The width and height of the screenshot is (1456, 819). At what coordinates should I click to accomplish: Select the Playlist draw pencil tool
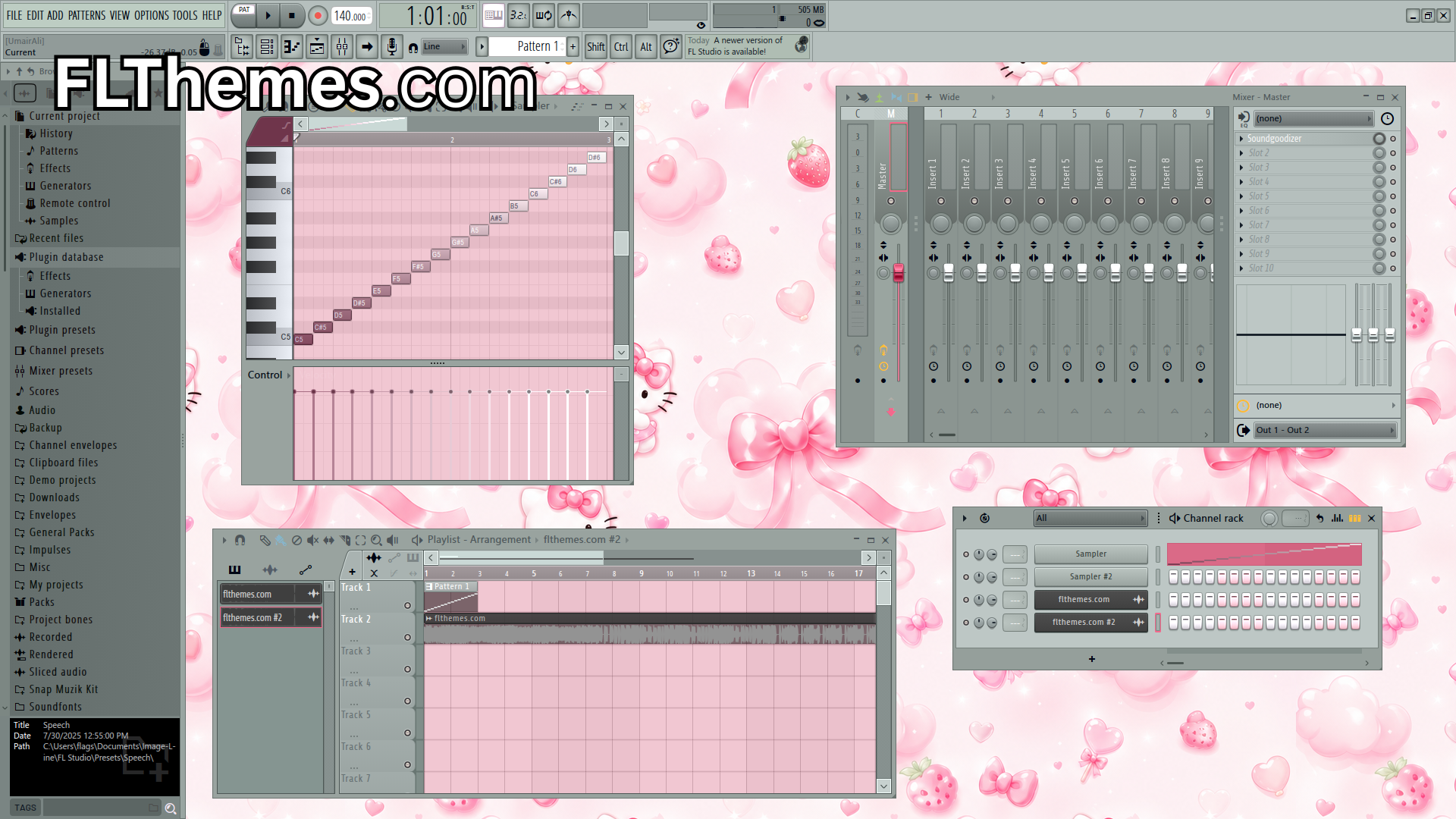point(265,540)
